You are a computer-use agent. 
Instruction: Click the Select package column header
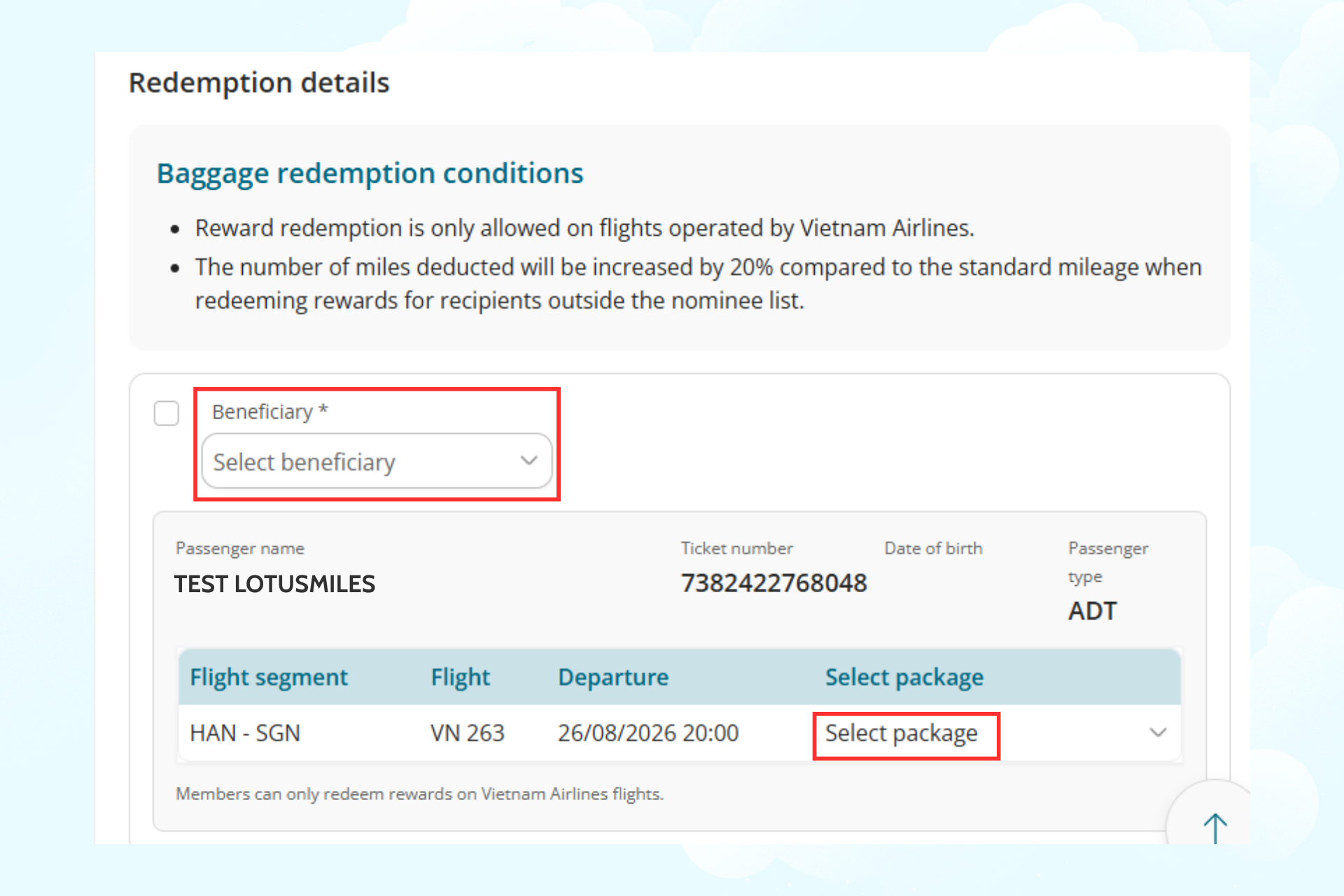coord(904,677)
